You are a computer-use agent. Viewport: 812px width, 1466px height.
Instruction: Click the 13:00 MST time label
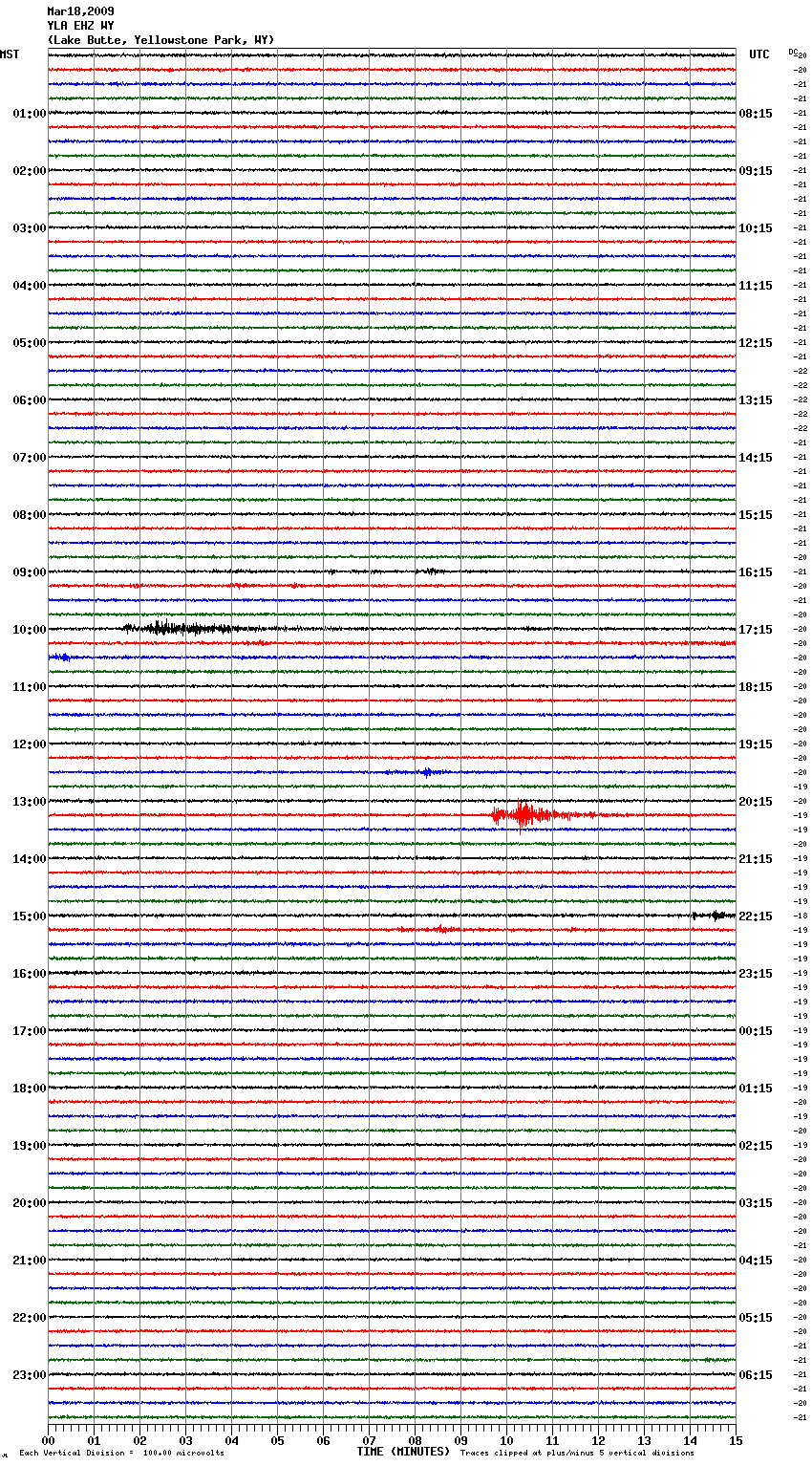(x=30, y=802)
